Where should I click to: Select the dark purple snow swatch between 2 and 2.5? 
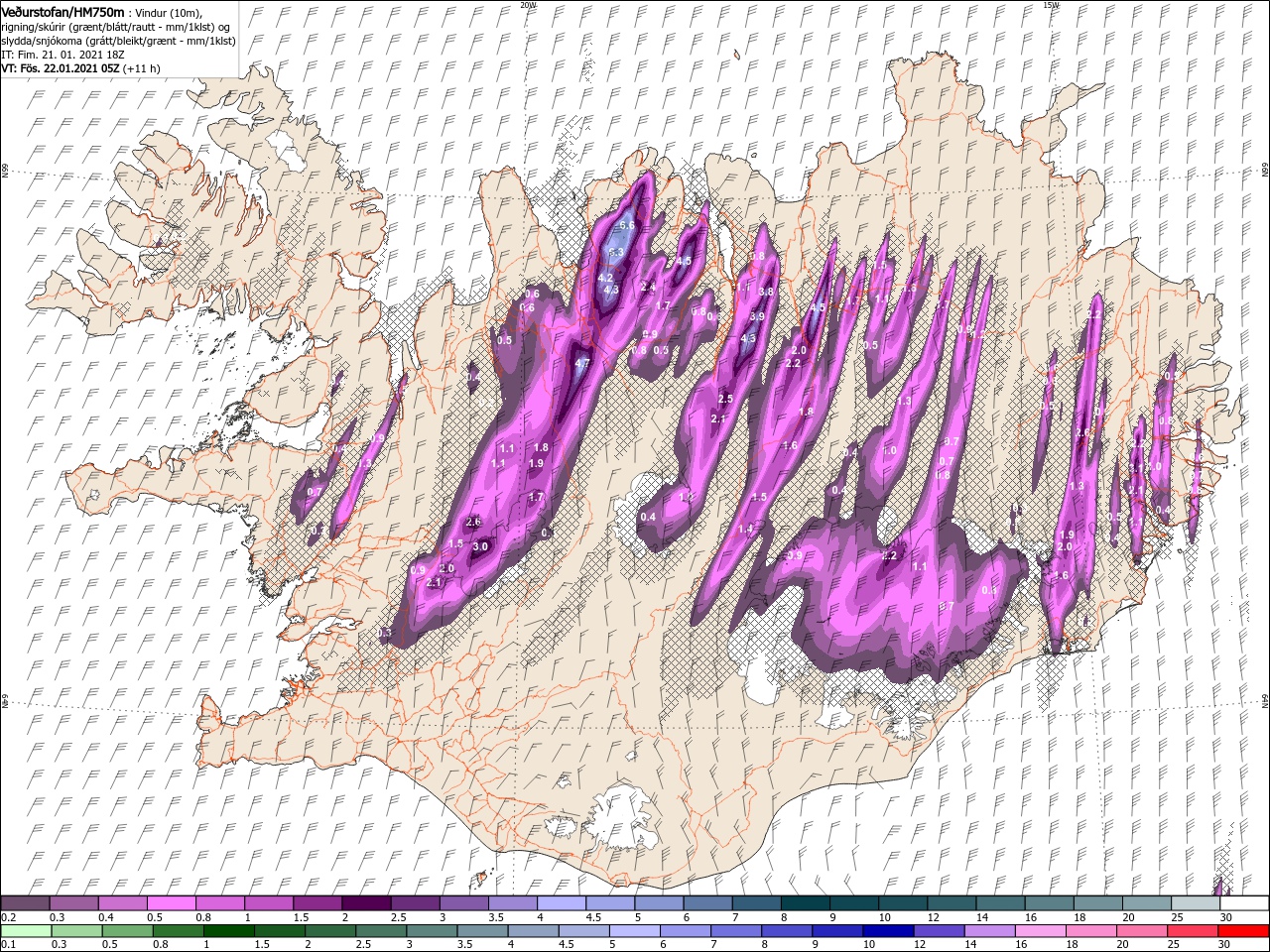[366, 902]
